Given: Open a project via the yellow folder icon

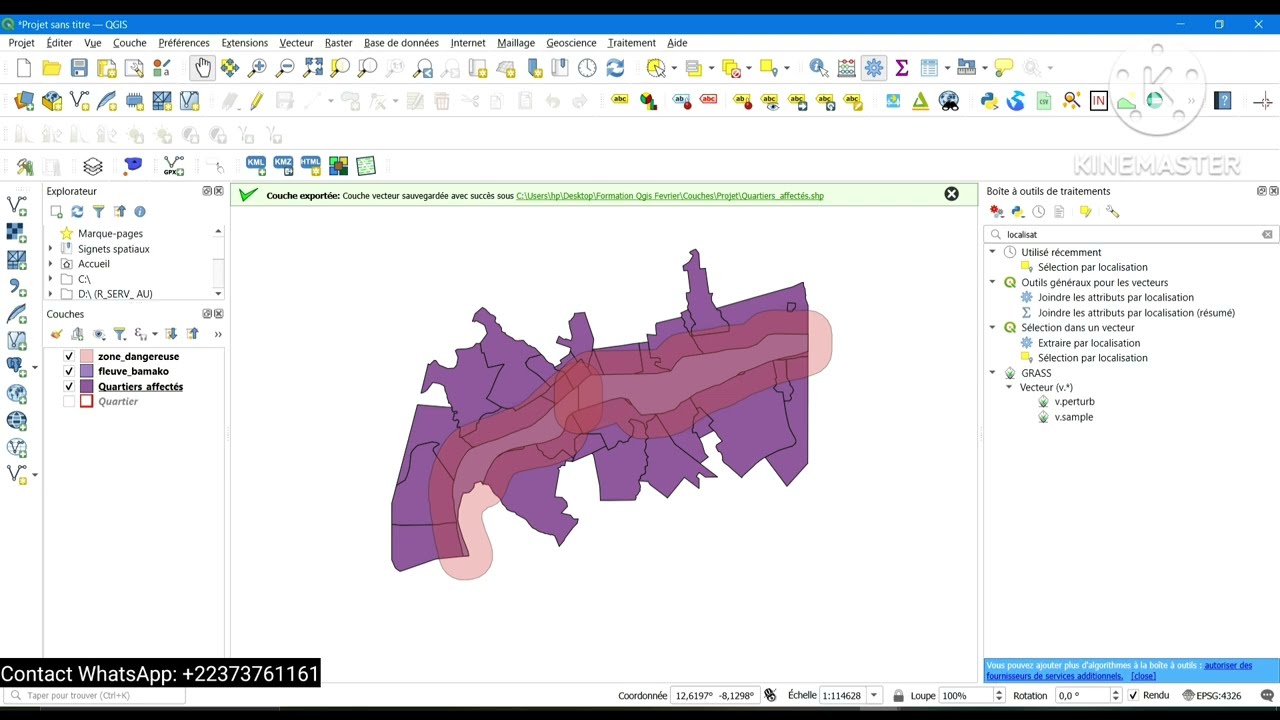Looking at the screenshot, I should (52, 68).
